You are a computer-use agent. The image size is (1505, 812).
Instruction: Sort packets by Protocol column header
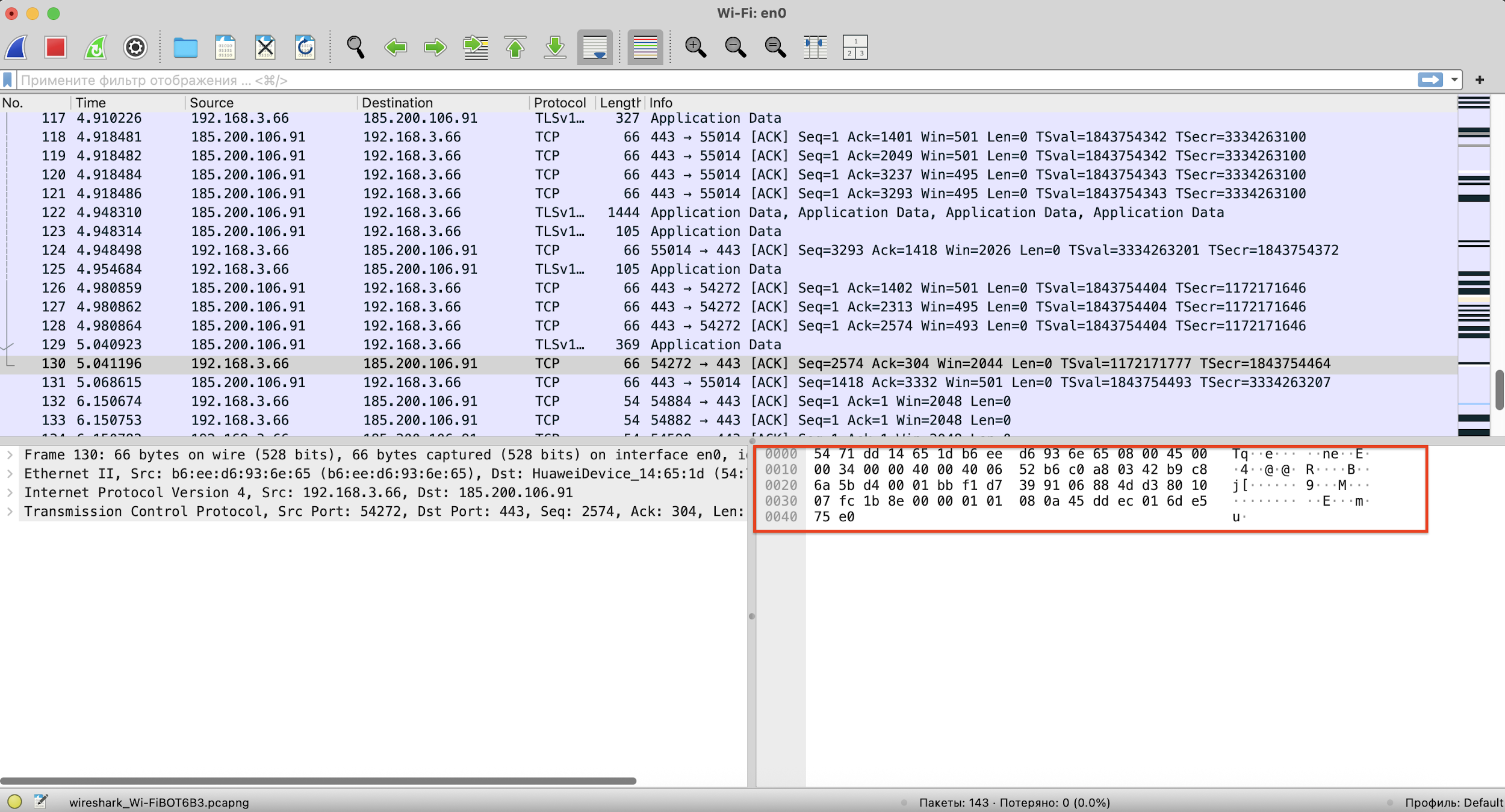[559, 103]
